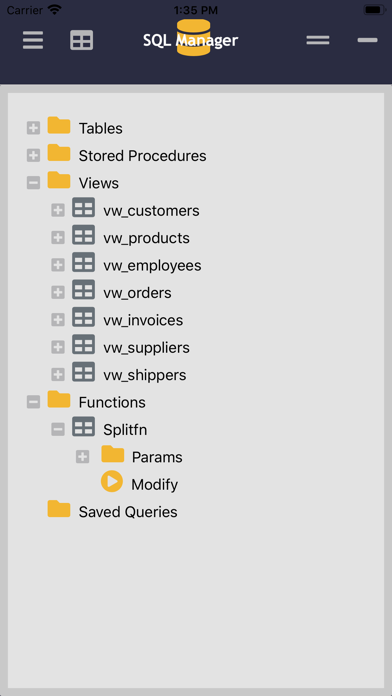Tap the table grid icon in header

(82, 40)
